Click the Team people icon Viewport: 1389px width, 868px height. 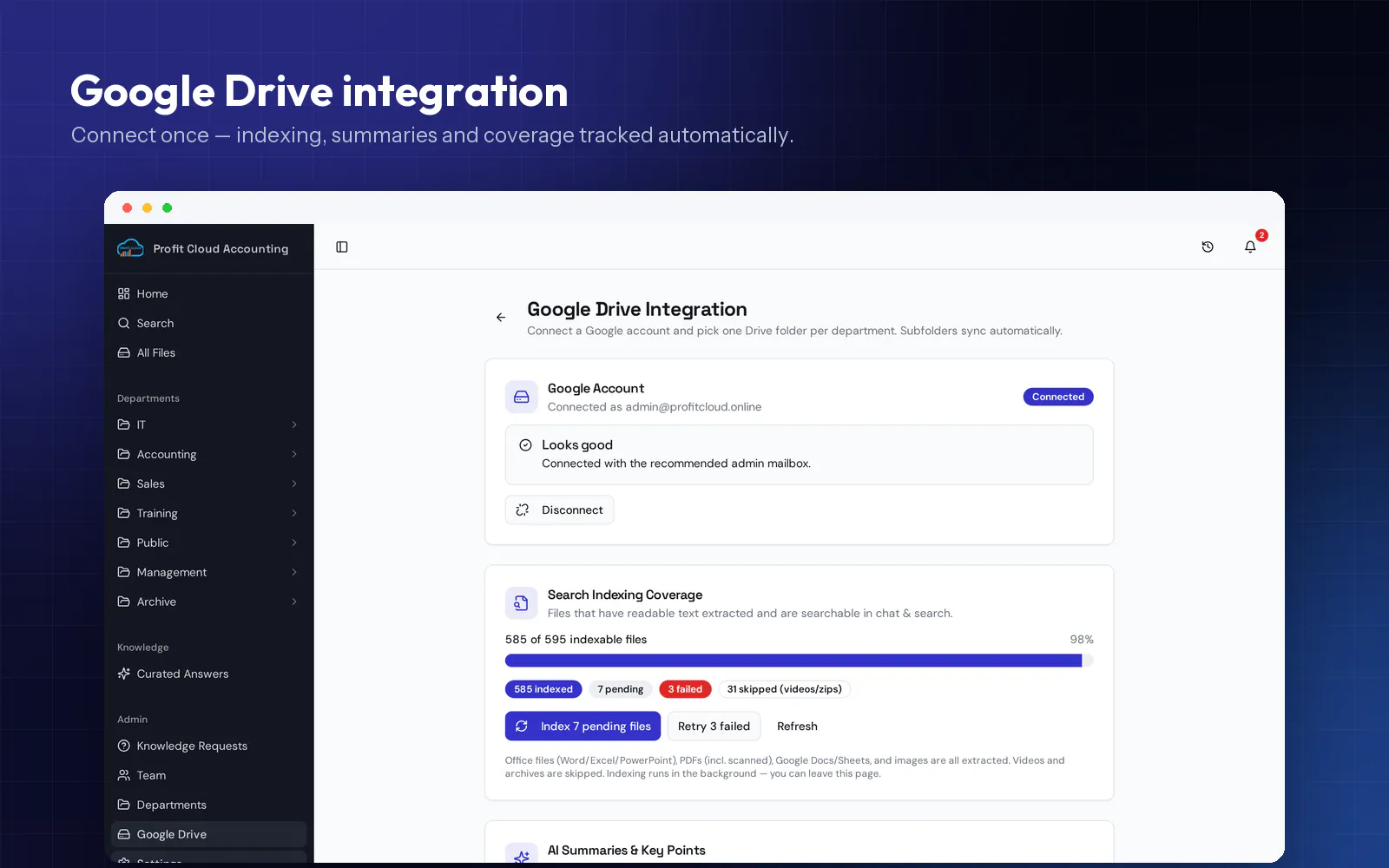point(124,776)
